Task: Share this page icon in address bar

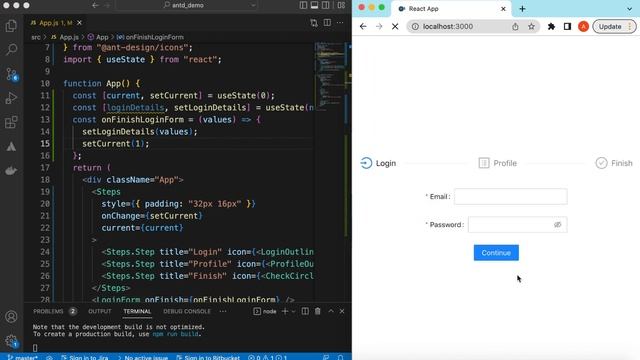Action: click(515, 27)
